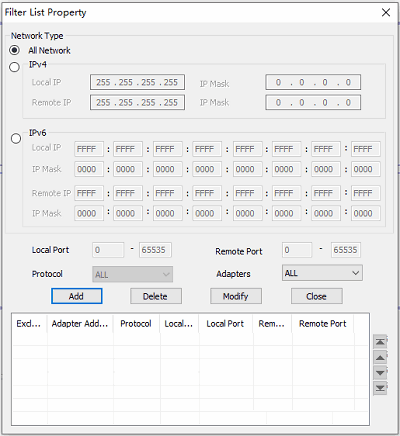Click the Remote Port column header
This screenshot has width=400, height=436.
coord(323,324)
